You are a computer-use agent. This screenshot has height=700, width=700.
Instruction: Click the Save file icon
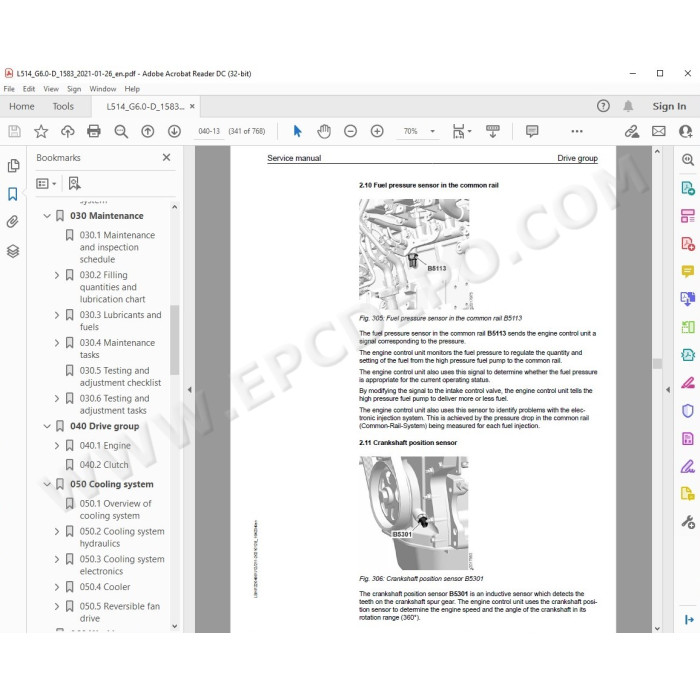[x=14, y=131]
